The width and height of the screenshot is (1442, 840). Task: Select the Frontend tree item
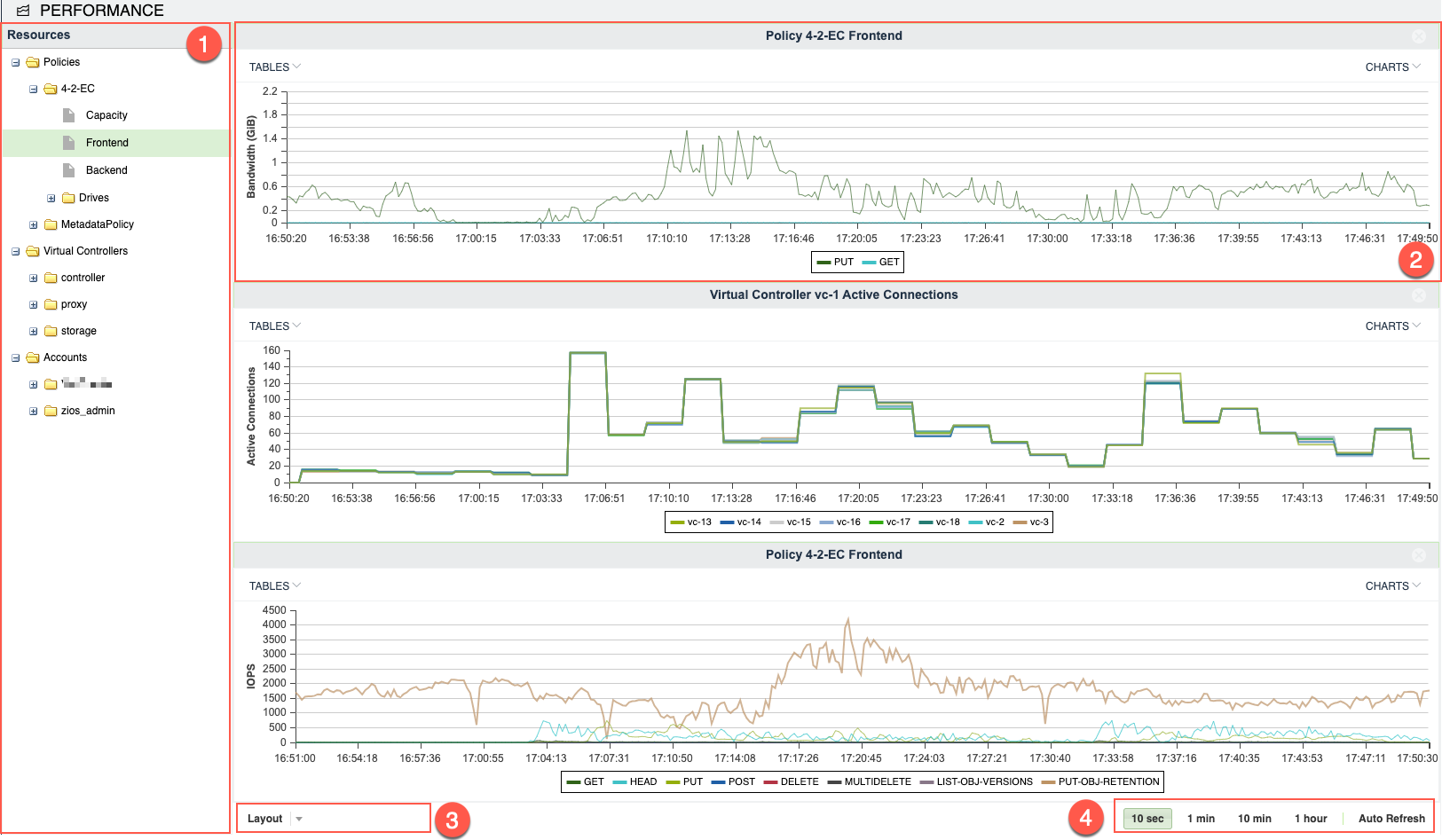107,143
